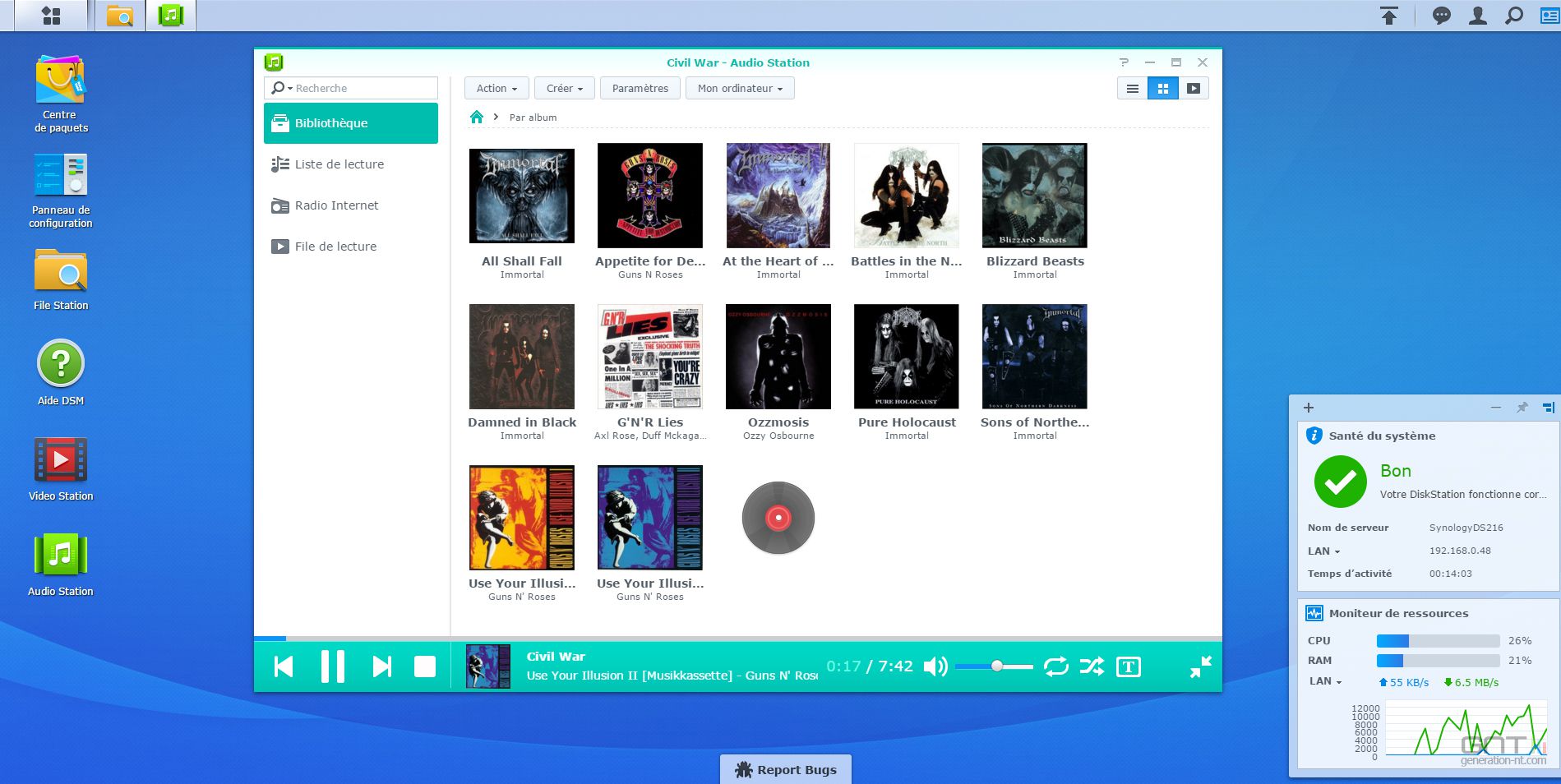
Task: Open Appetite for Destruction album cover
Action: click(x=650, y=196)
